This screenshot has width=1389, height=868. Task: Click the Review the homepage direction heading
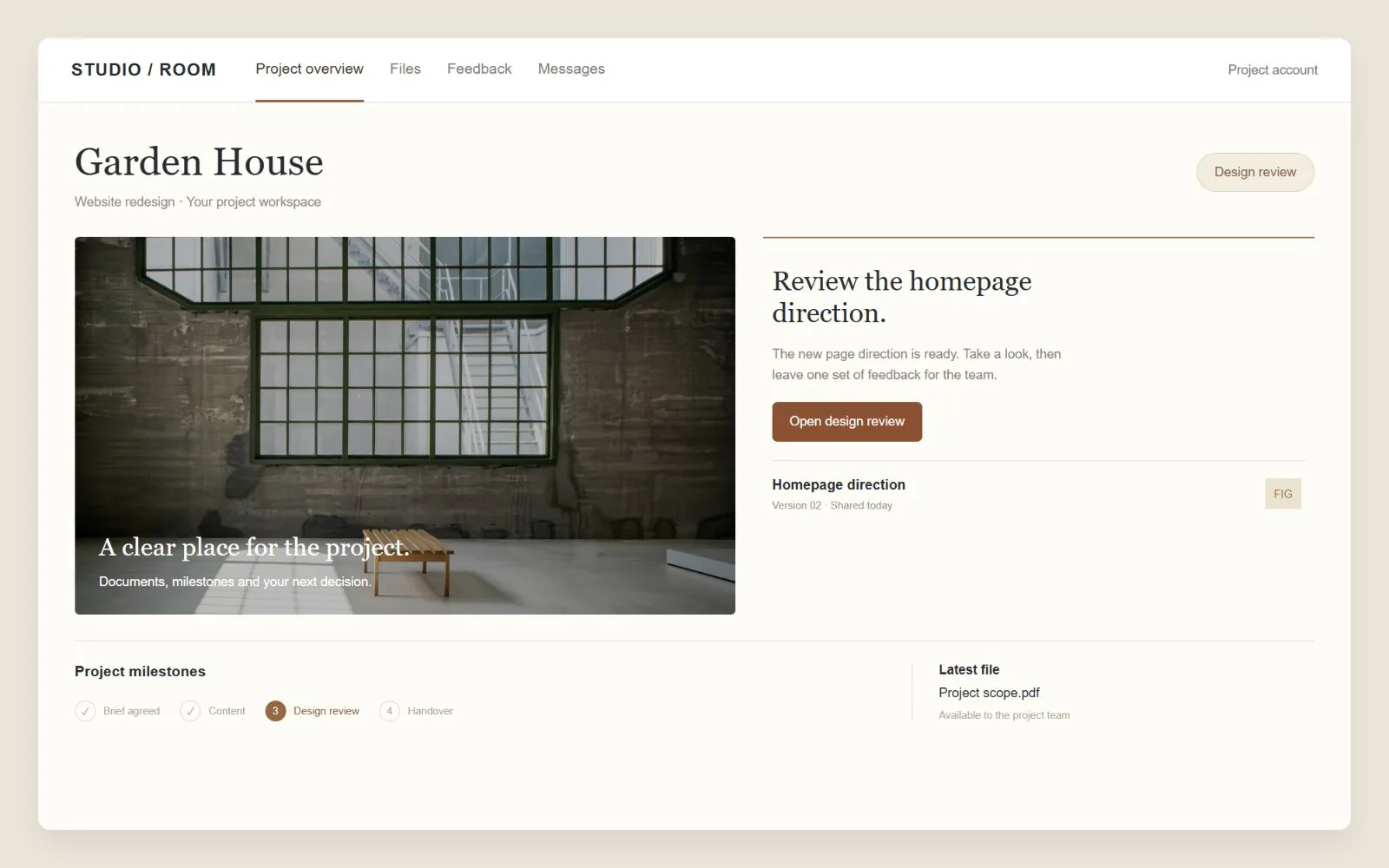(x=902, y=297)
